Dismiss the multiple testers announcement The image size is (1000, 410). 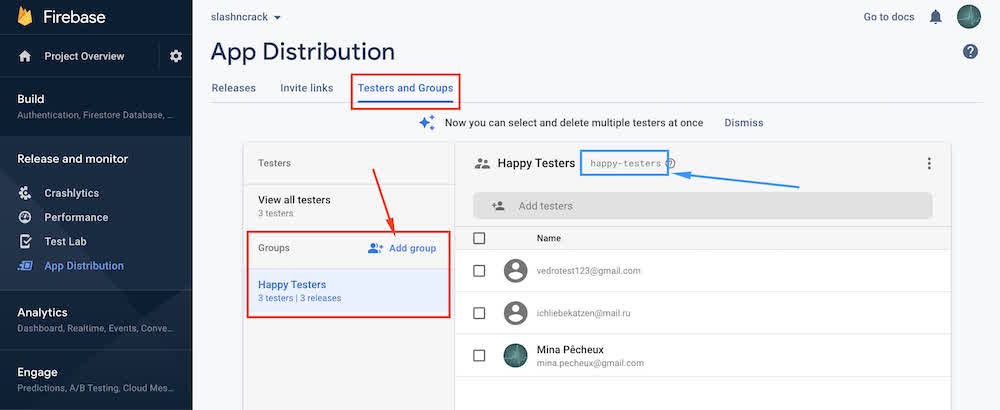(744, 122)
